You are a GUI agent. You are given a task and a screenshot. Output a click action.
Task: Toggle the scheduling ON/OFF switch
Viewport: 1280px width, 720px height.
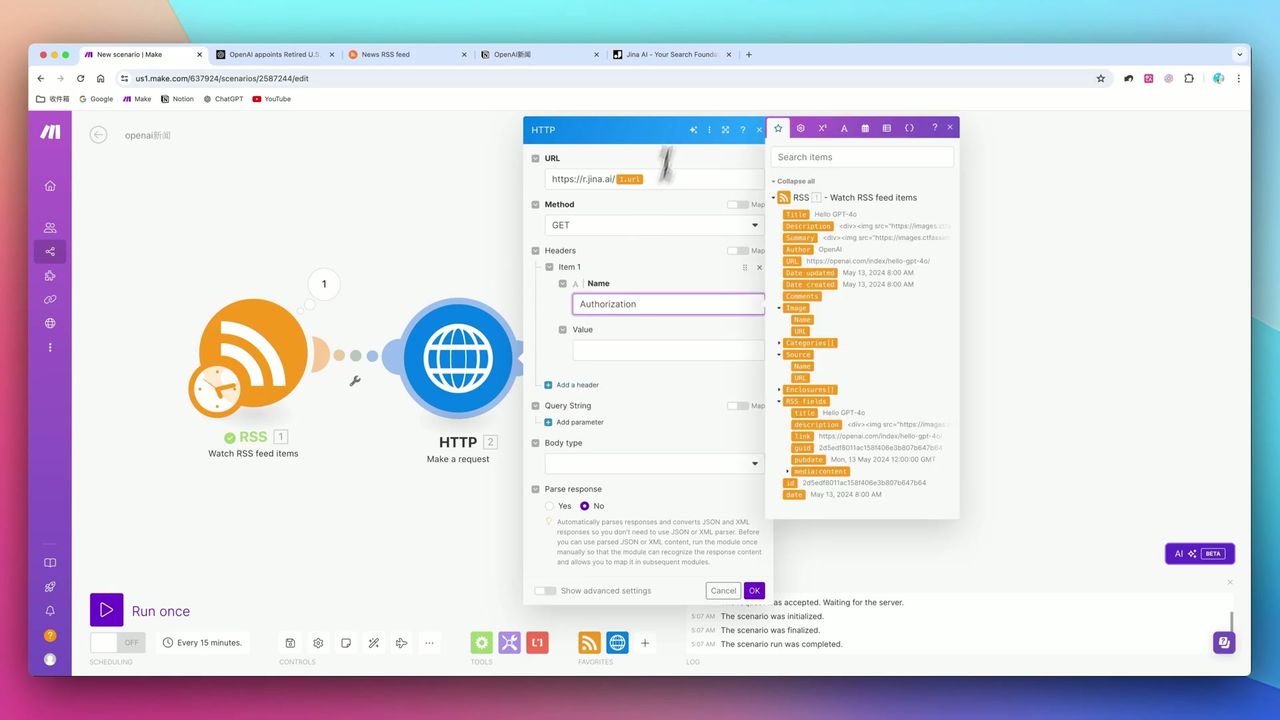[117, 643]
